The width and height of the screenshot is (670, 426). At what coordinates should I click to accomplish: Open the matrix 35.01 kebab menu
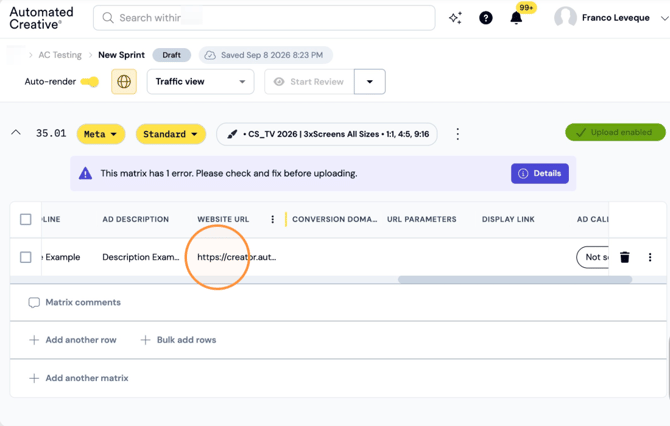click(458, 134)
